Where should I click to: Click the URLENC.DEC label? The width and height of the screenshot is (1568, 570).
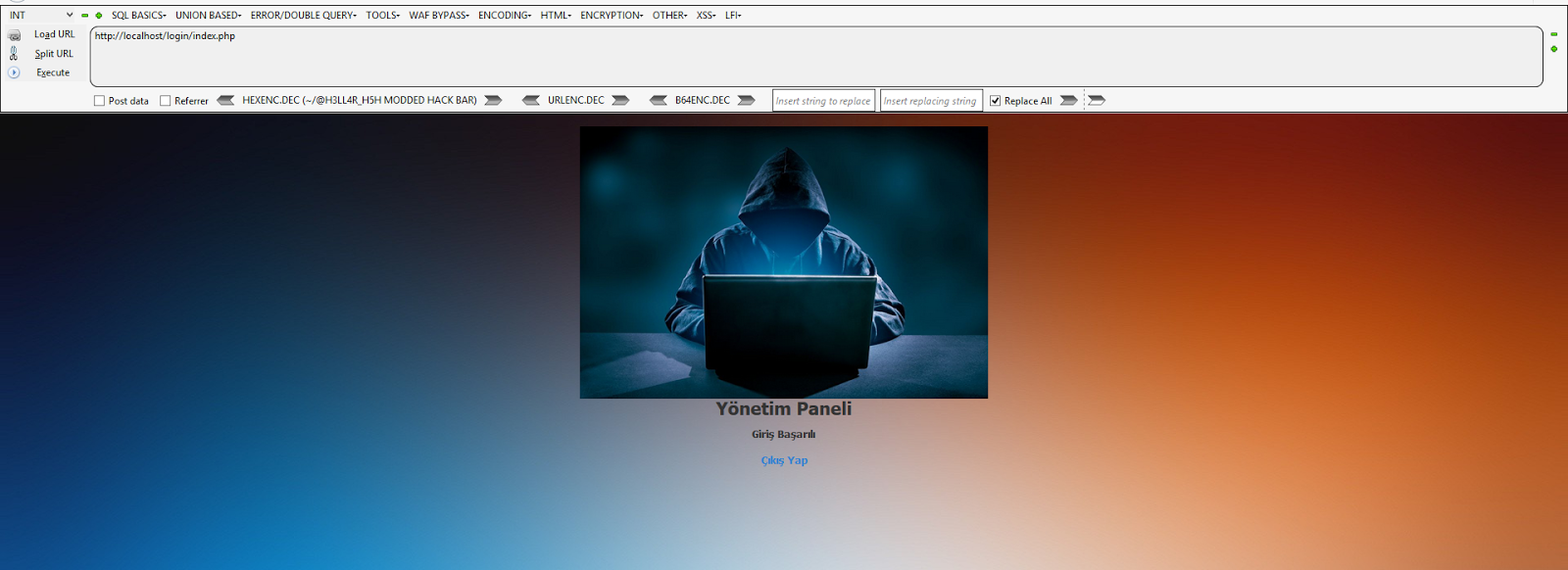coord(576,100)
